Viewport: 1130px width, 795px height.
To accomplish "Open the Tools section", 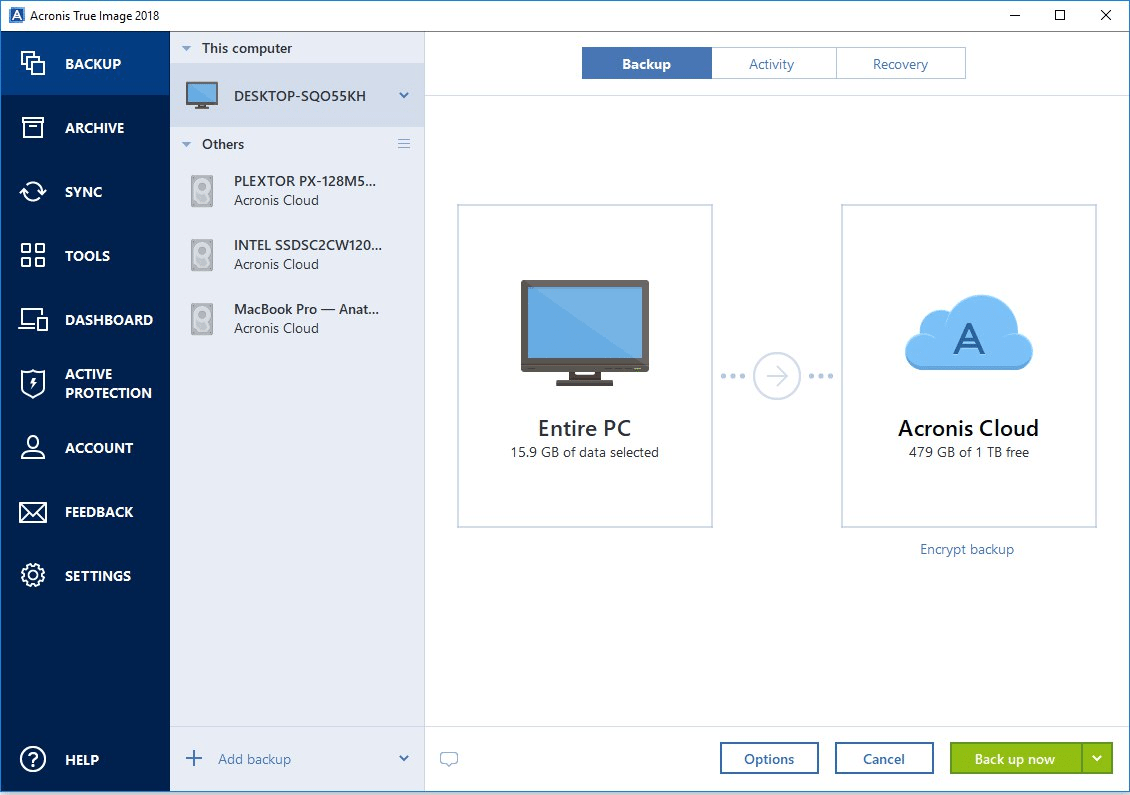I will click(87, 255).
